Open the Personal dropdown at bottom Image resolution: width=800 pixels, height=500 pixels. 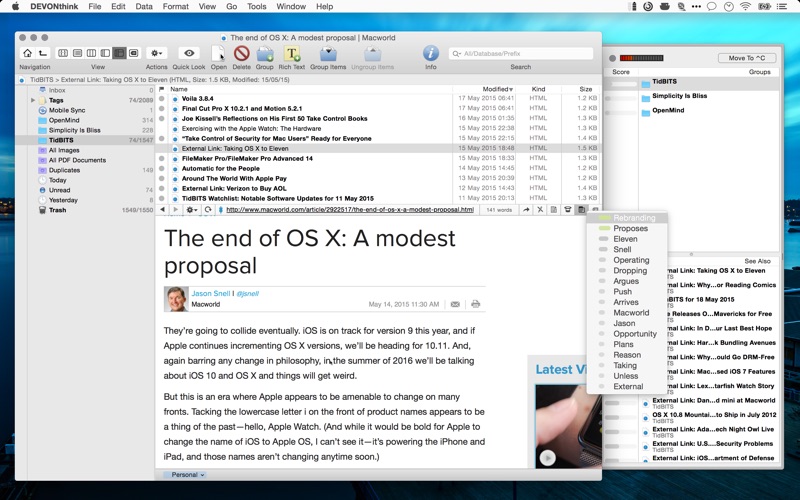(x=185, y=475)
